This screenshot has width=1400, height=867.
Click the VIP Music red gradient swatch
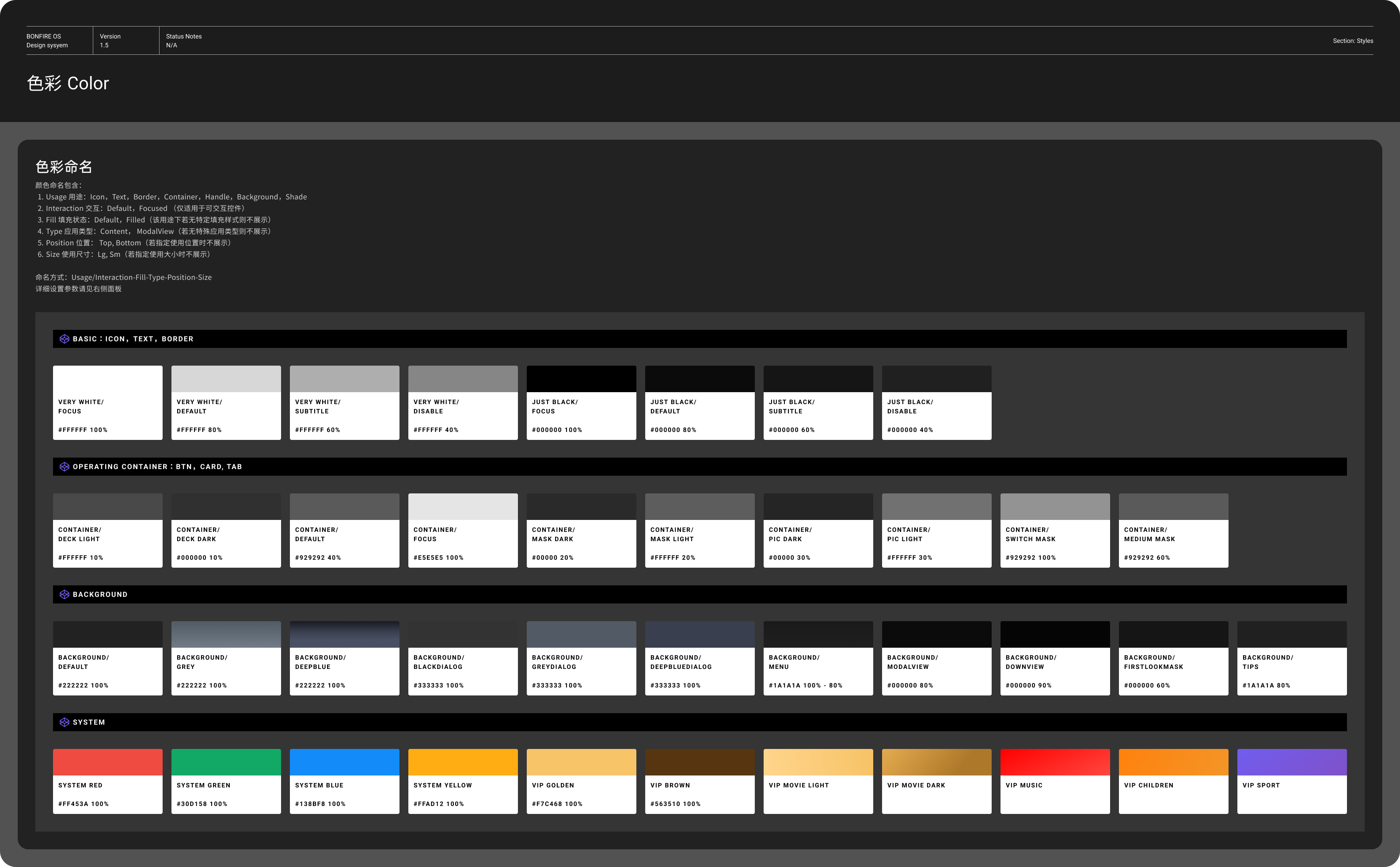click(1055, 762)
